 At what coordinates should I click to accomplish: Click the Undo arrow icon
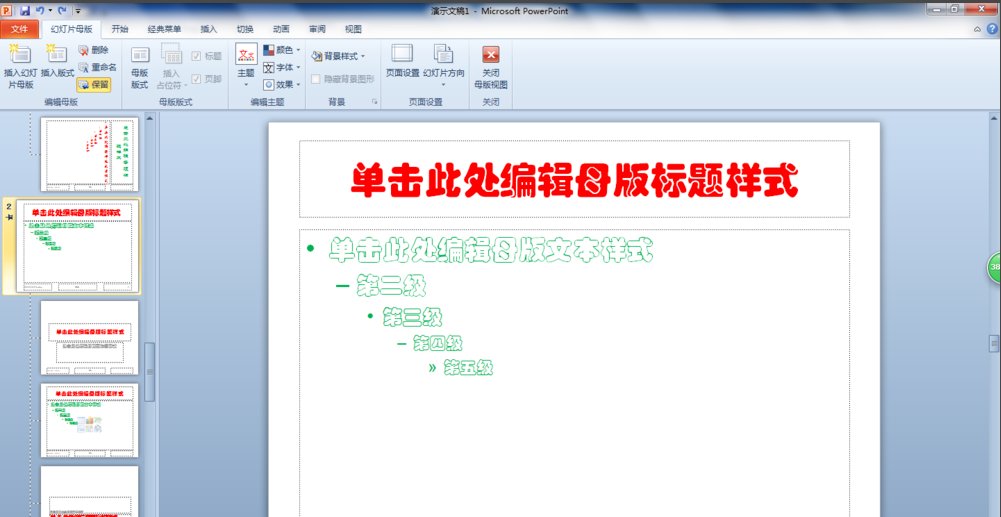[x=40, y=10]
